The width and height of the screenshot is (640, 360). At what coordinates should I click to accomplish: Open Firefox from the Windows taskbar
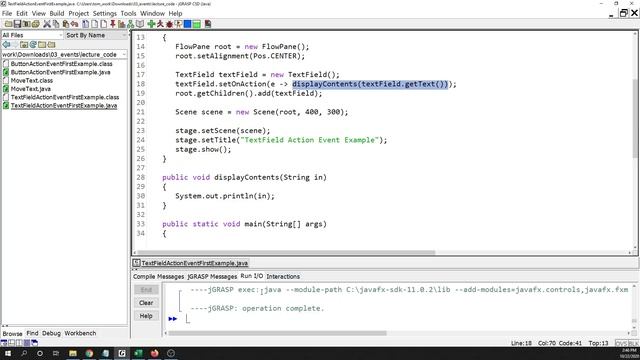tap(154, 353)
